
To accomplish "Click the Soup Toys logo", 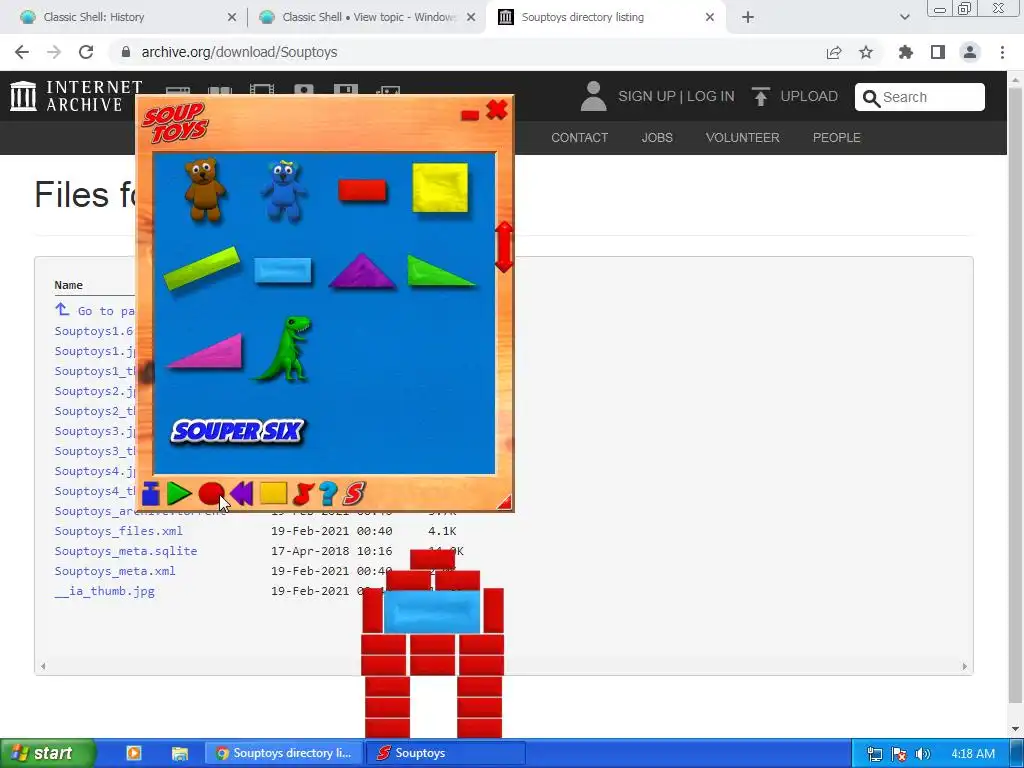I will (175, 122).
